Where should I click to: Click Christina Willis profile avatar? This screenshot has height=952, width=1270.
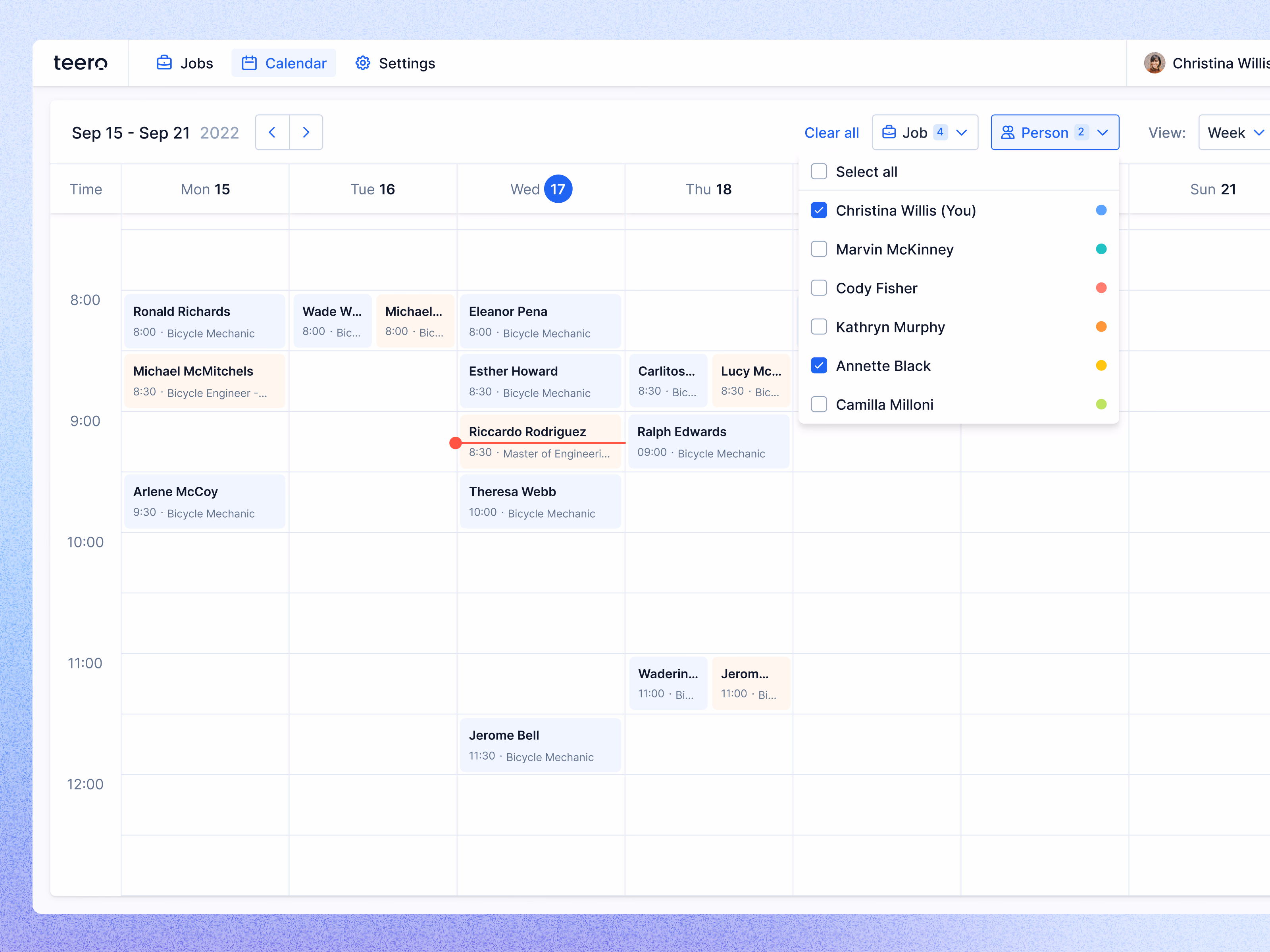(1154, 63)
